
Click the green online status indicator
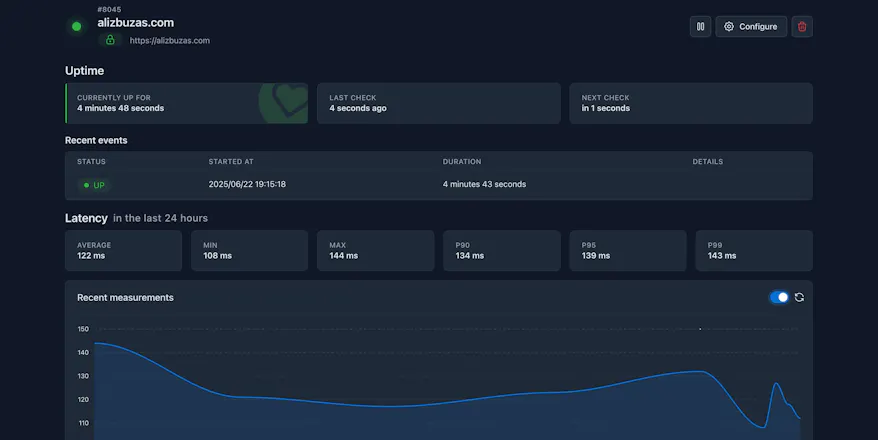[77, 26]
